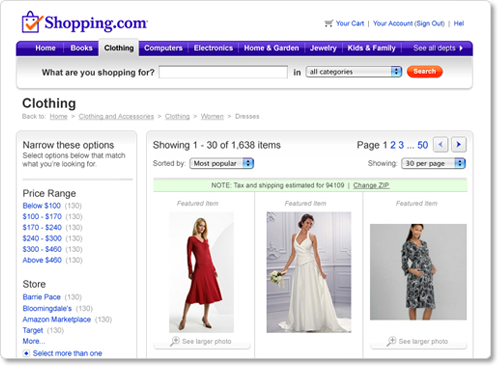Image resolution: width=498 pixels, height=367 pixels.
Task: Click the orange Search button
Action: click(x=425, y=71)
